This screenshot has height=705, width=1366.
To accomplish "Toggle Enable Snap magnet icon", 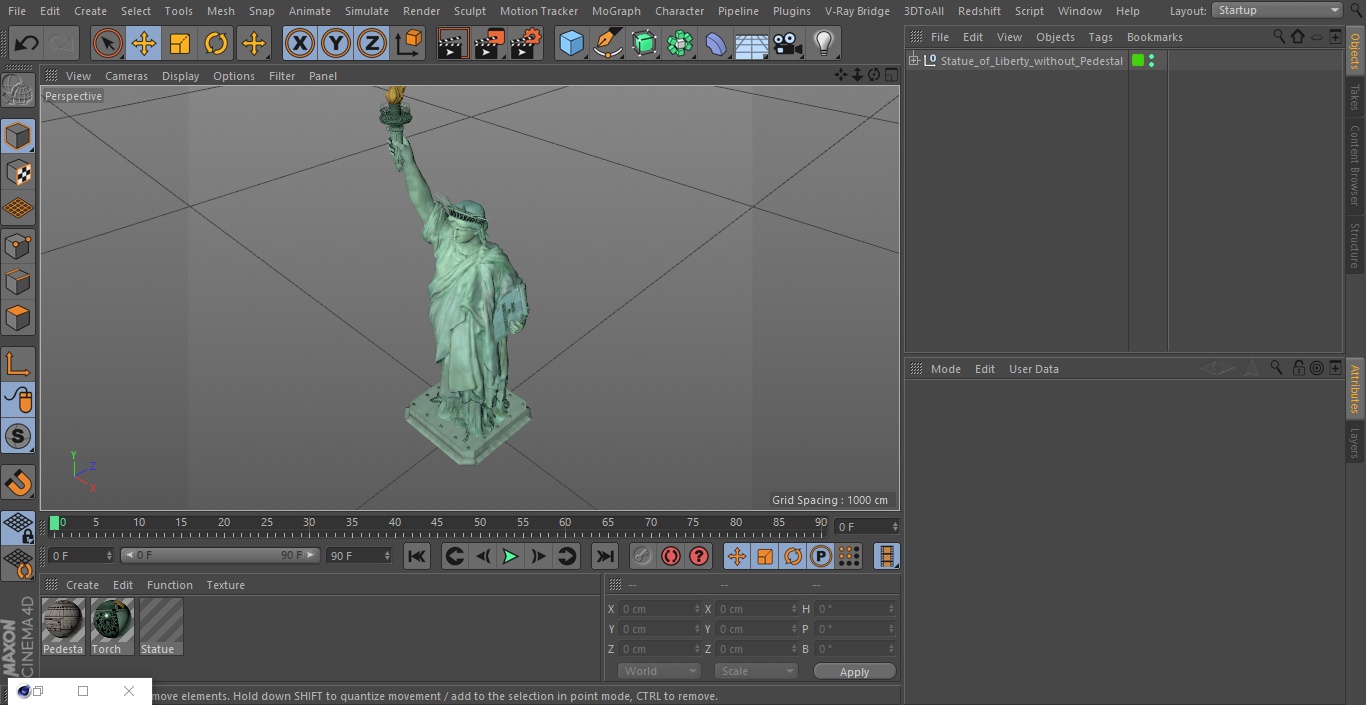I will click(x=18, y=483).
